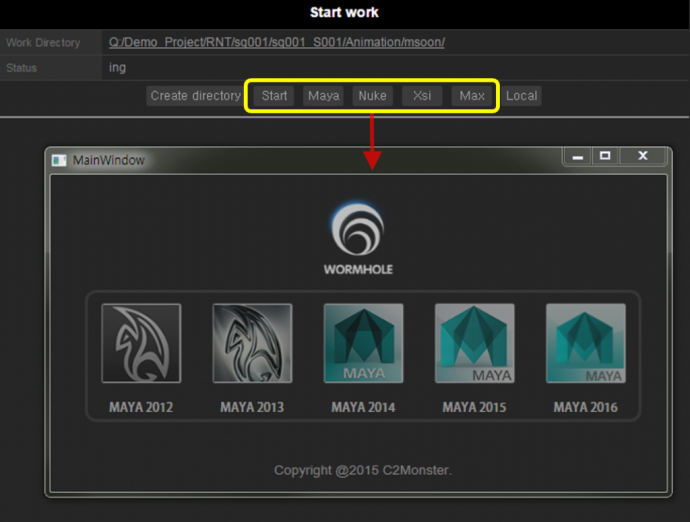Launch Maya 2012 from the icon
Viewport: 690px width, 522px height.
pos(141,343)
